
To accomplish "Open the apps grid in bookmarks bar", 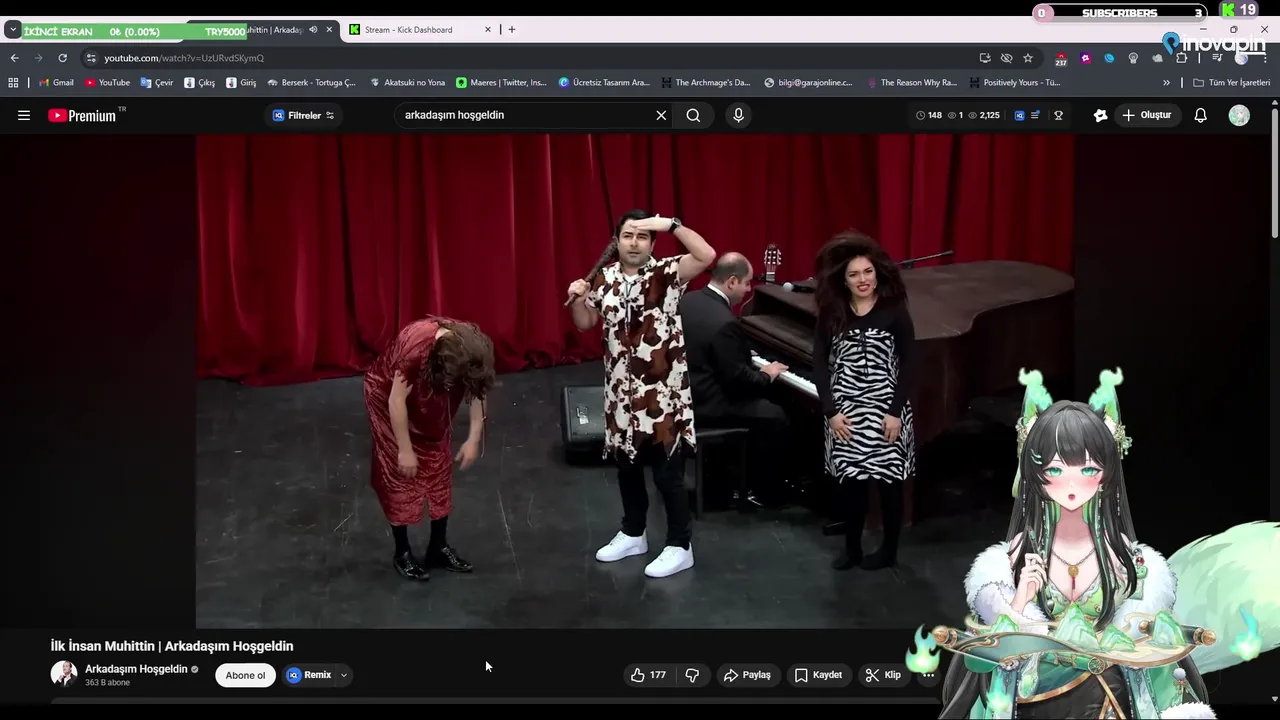I will click(x=13, y=83).
